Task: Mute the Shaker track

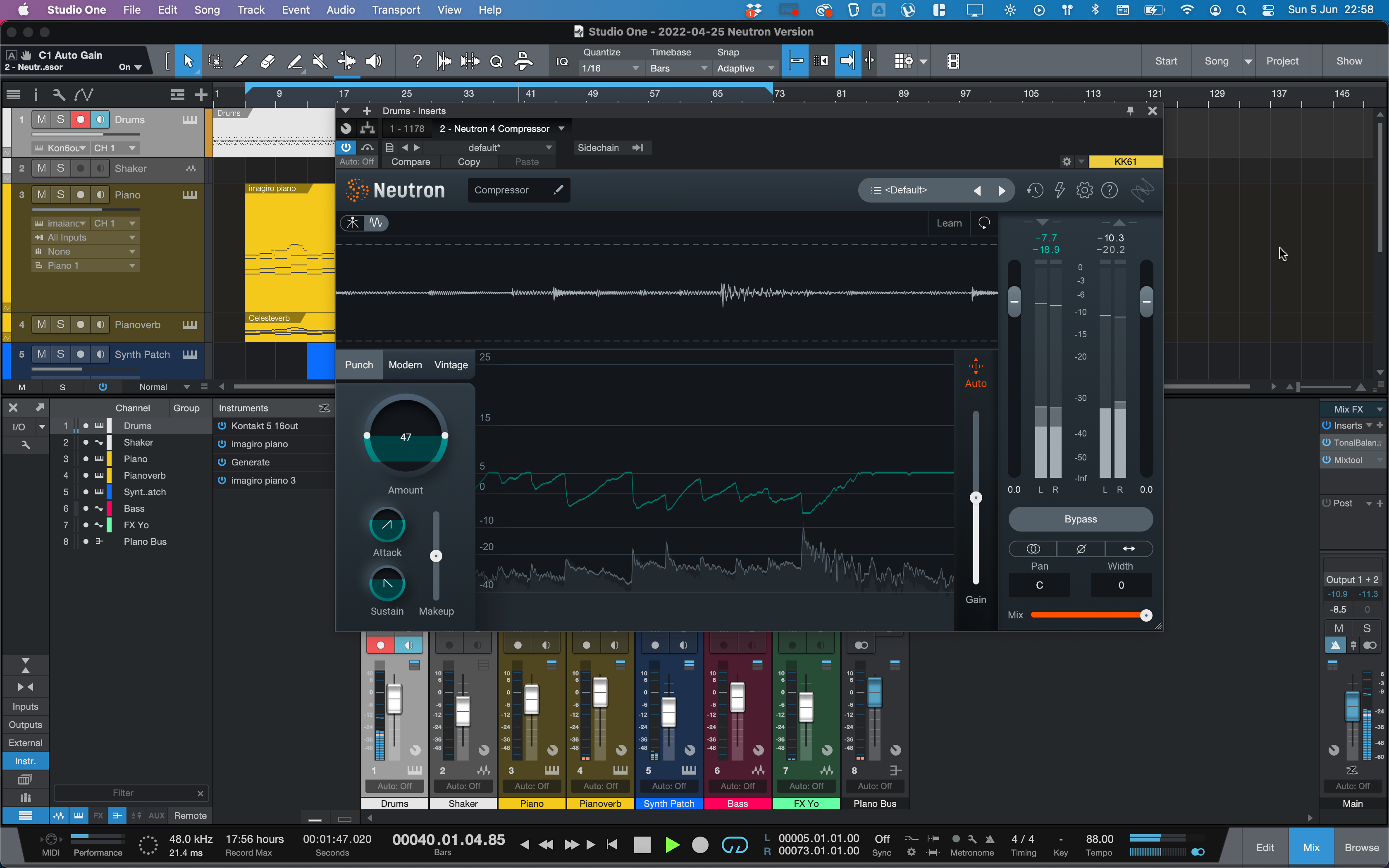Action: pyautogui.click(x=41, y=168)
